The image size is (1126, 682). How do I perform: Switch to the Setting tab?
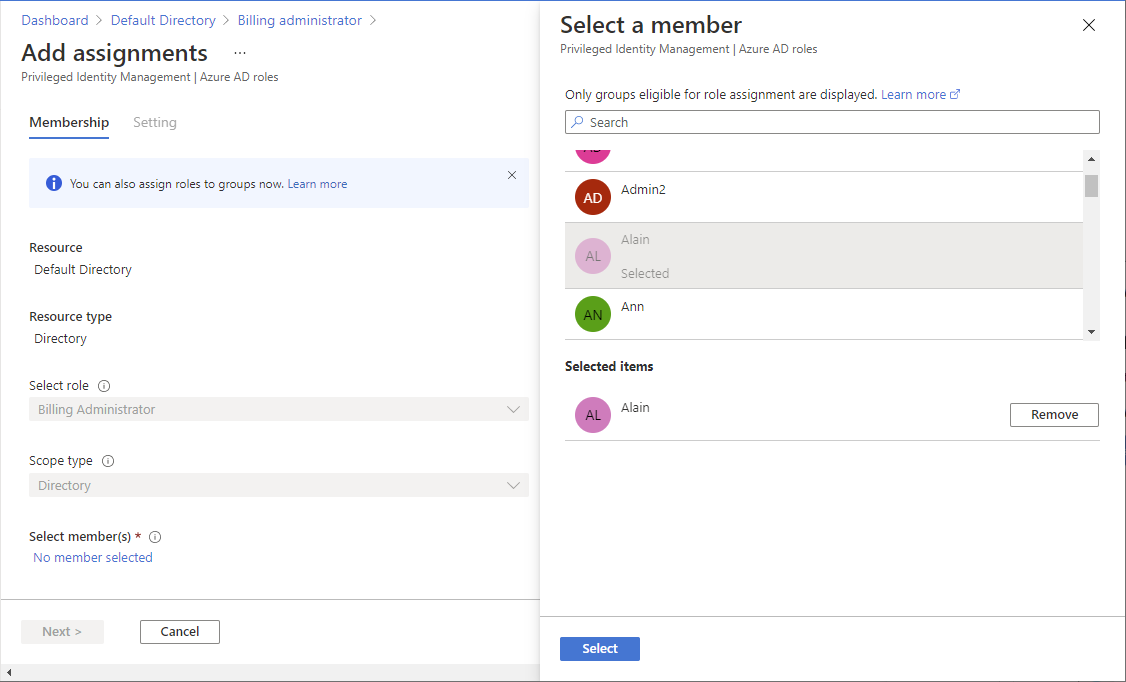(154, 123)
